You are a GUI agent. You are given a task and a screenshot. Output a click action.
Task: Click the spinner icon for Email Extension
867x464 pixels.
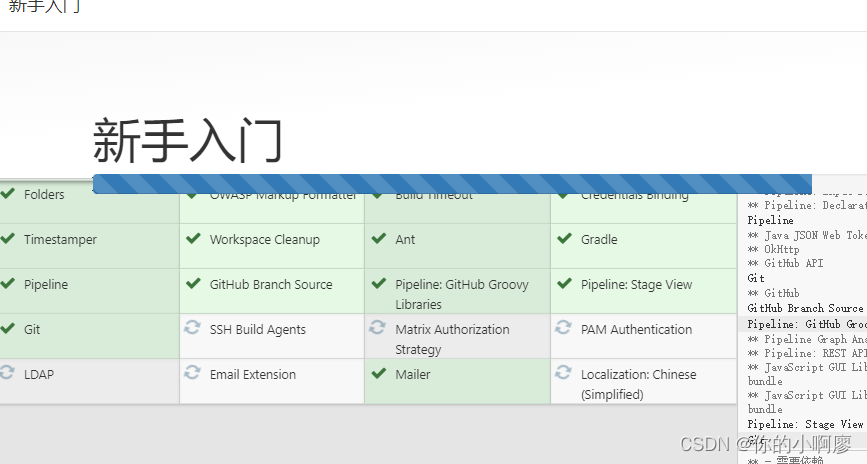pyautogui.click(x=192, y=372)
